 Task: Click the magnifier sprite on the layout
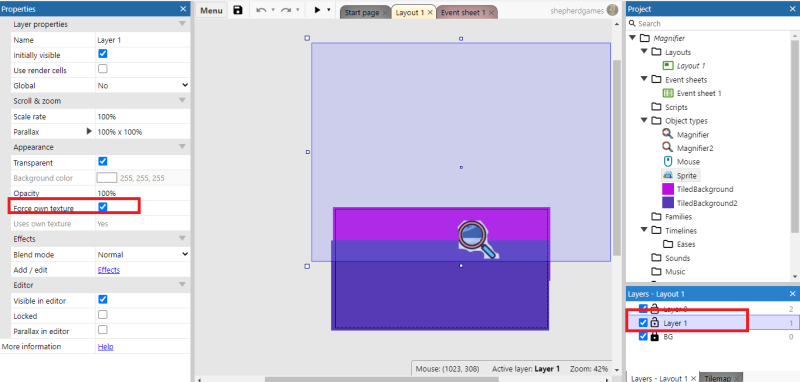(477, 239)
